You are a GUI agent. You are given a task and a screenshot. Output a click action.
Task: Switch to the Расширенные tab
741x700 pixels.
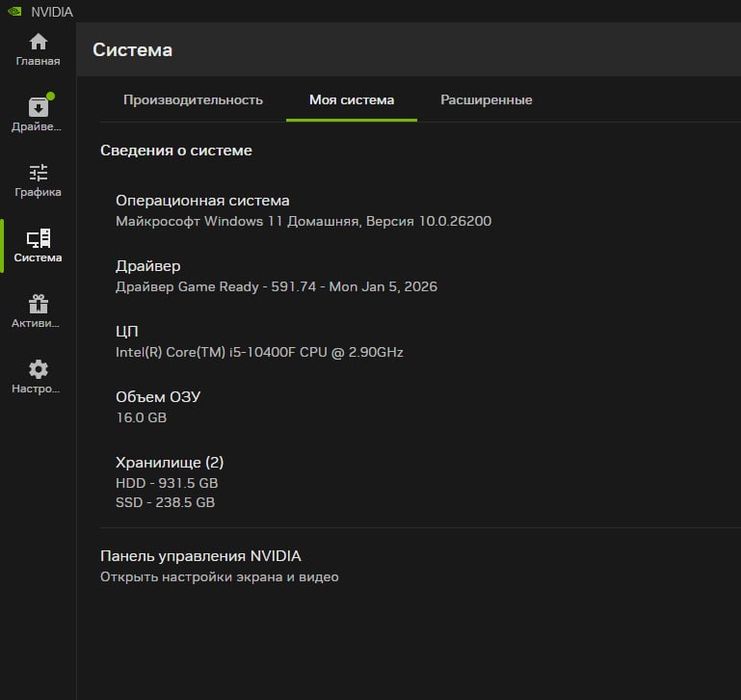486,100
